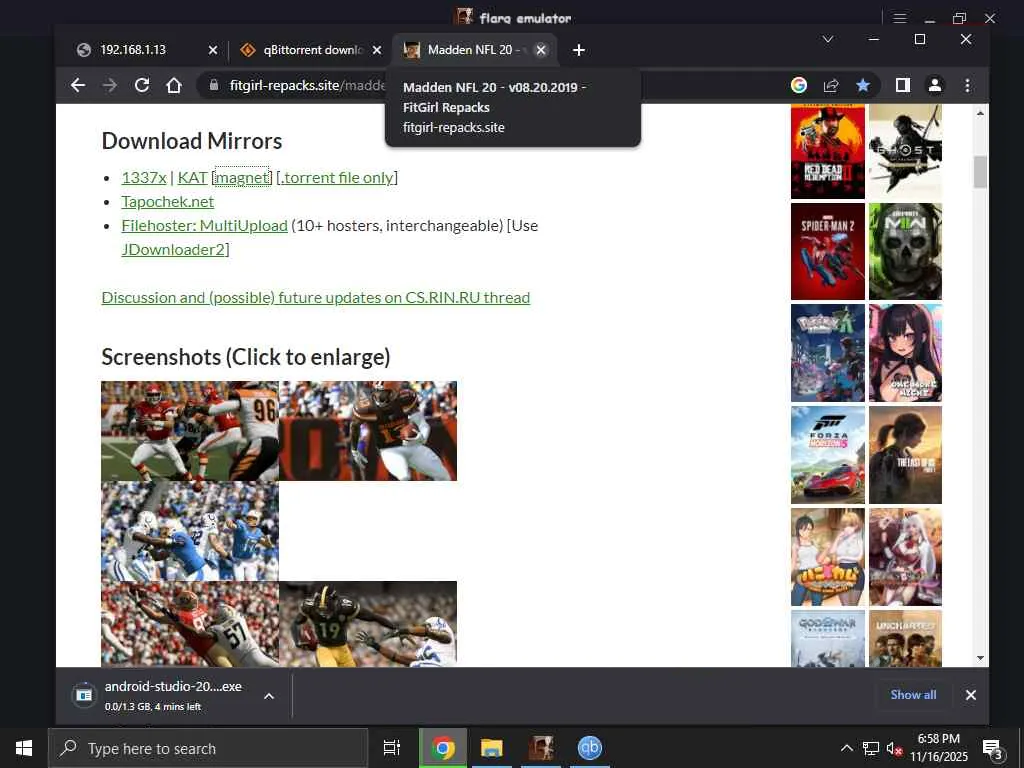Open Uncharted cover
Image resolution: width=1024 pixels, height=768 pixels.
point(905,639)
